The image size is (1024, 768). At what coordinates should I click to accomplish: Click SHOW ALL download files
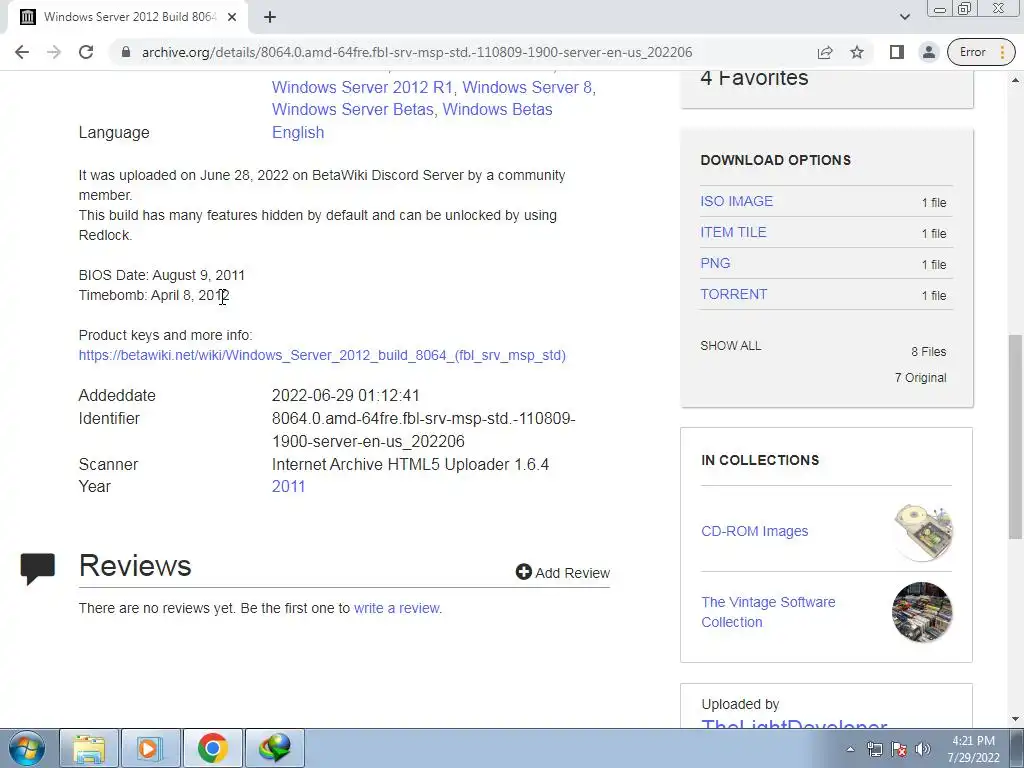(x=731, y=345)
